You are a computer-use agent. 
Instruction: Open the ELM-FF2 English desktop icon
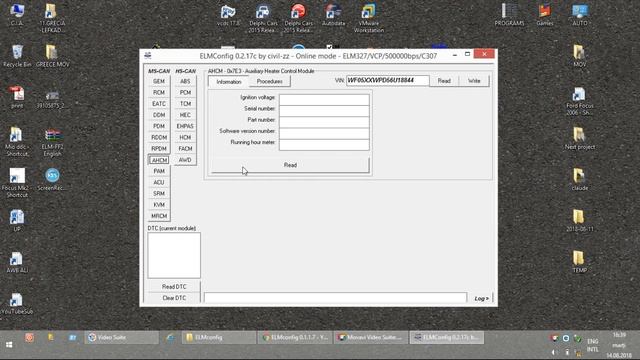[x=52, y=143]
